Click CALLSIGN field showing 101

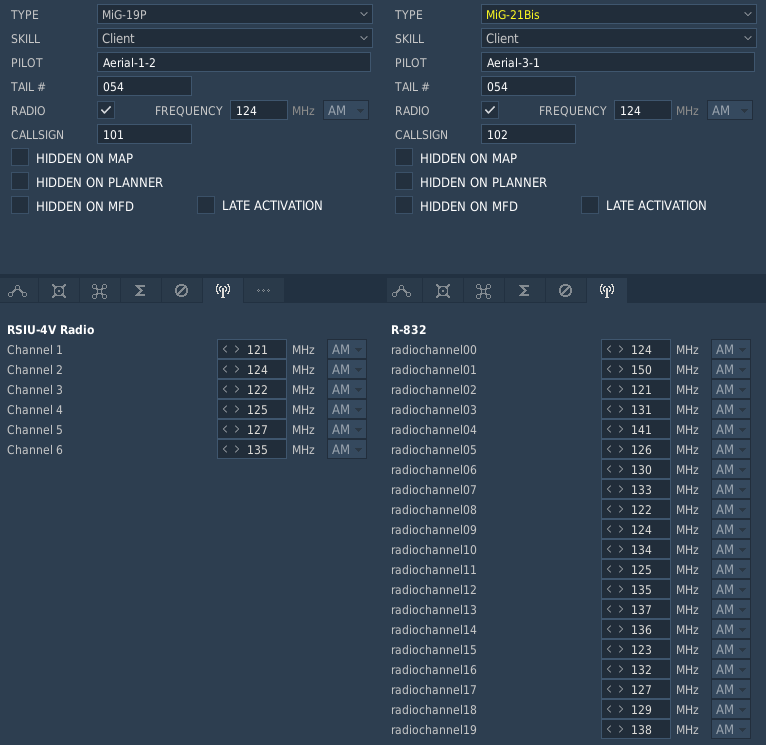145,134
